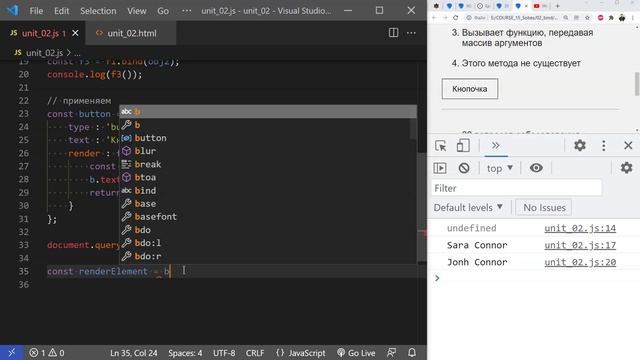Open editor More Actions ellipsis
Screen dimensions: 640x360
411,33
